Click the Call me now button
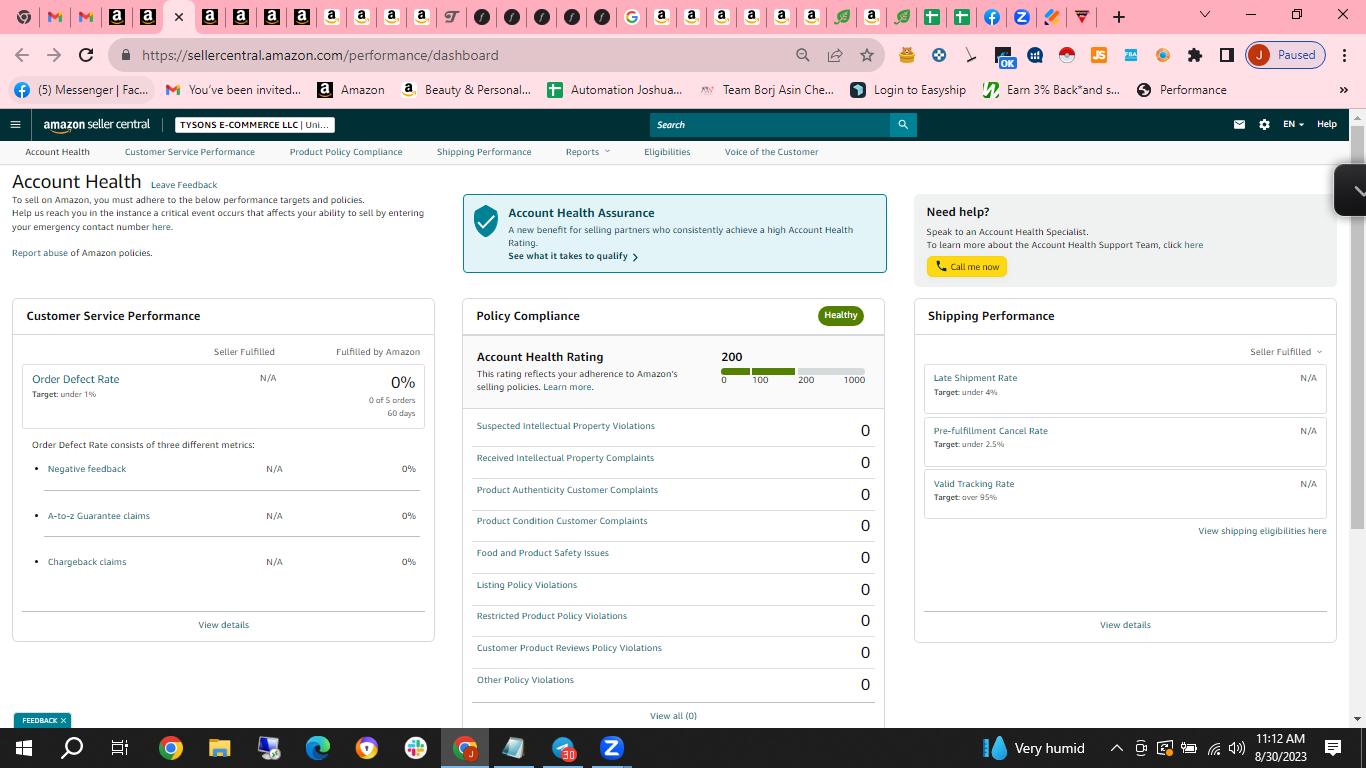This screenshot has width=1366, height=768. [x=967, y=267]
